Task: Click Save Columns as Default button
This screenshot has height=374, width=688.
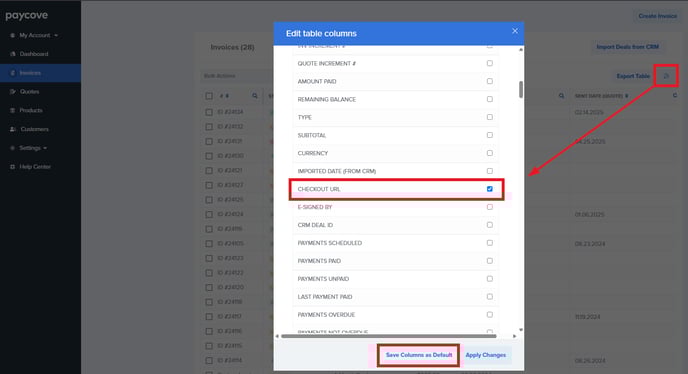Action: pyautogui.click(x=419, y=355)
